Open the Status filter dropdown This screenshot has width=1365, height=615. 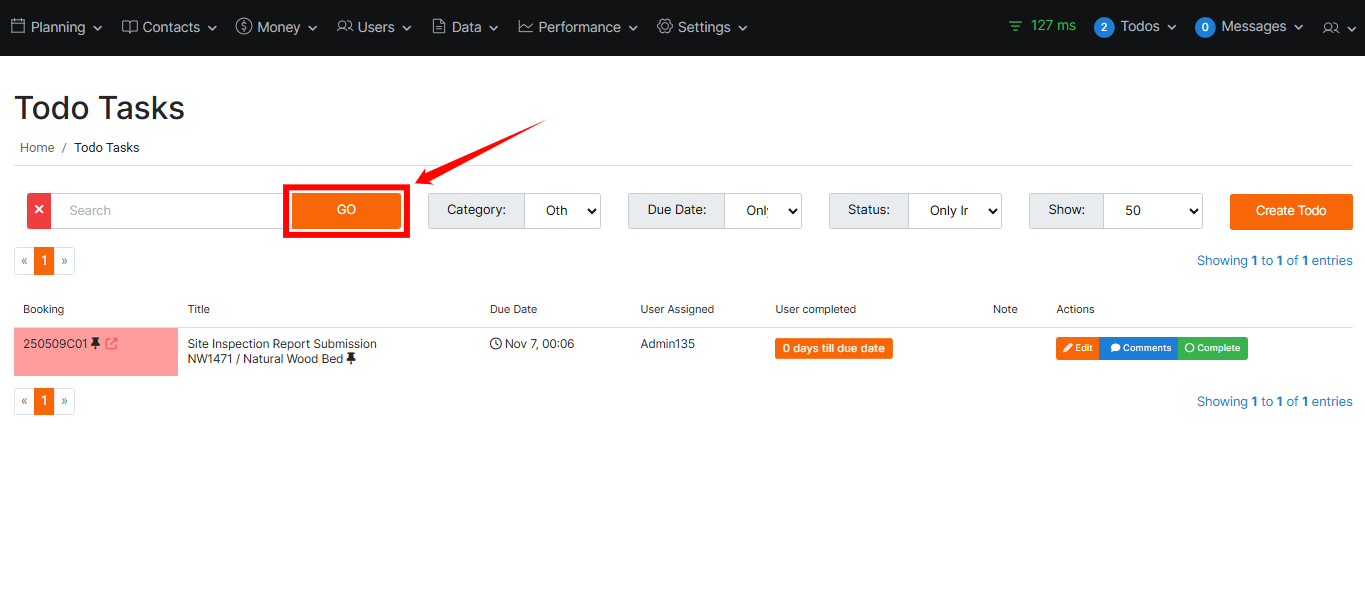[x=954, y=211]
